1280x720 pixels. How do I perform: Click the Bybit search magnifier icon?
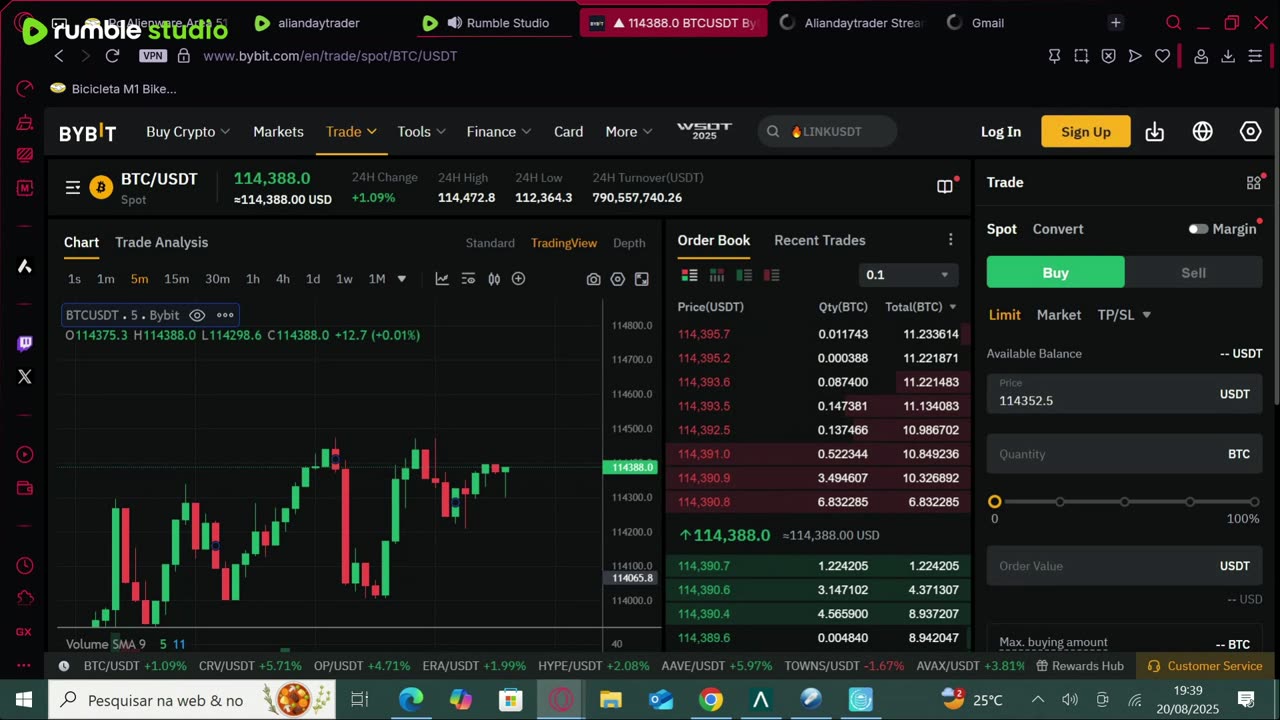[x=773, y=132]
